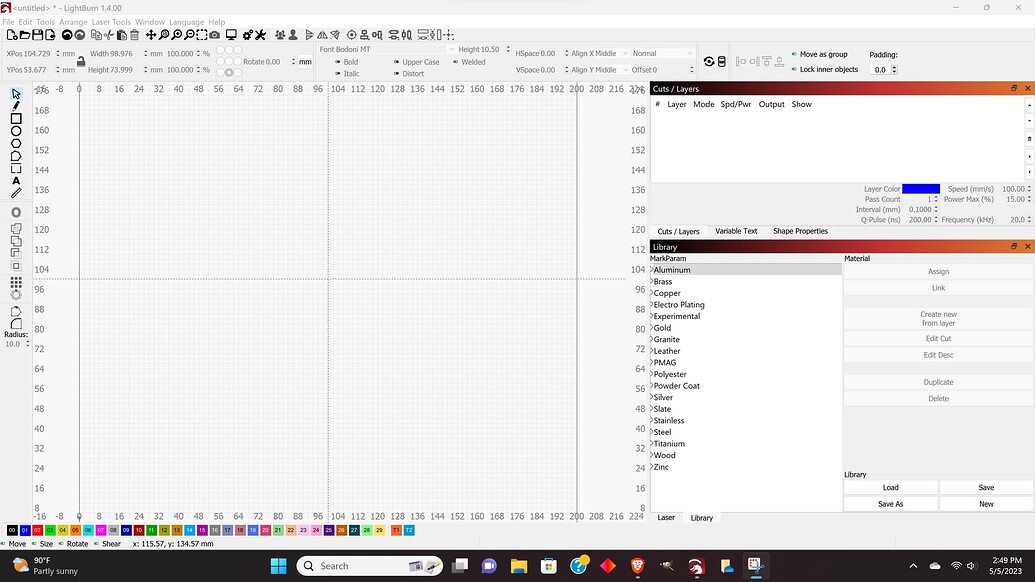Click the Camera capture icon
The image size is (1035, 582).
tap(215, 35)
